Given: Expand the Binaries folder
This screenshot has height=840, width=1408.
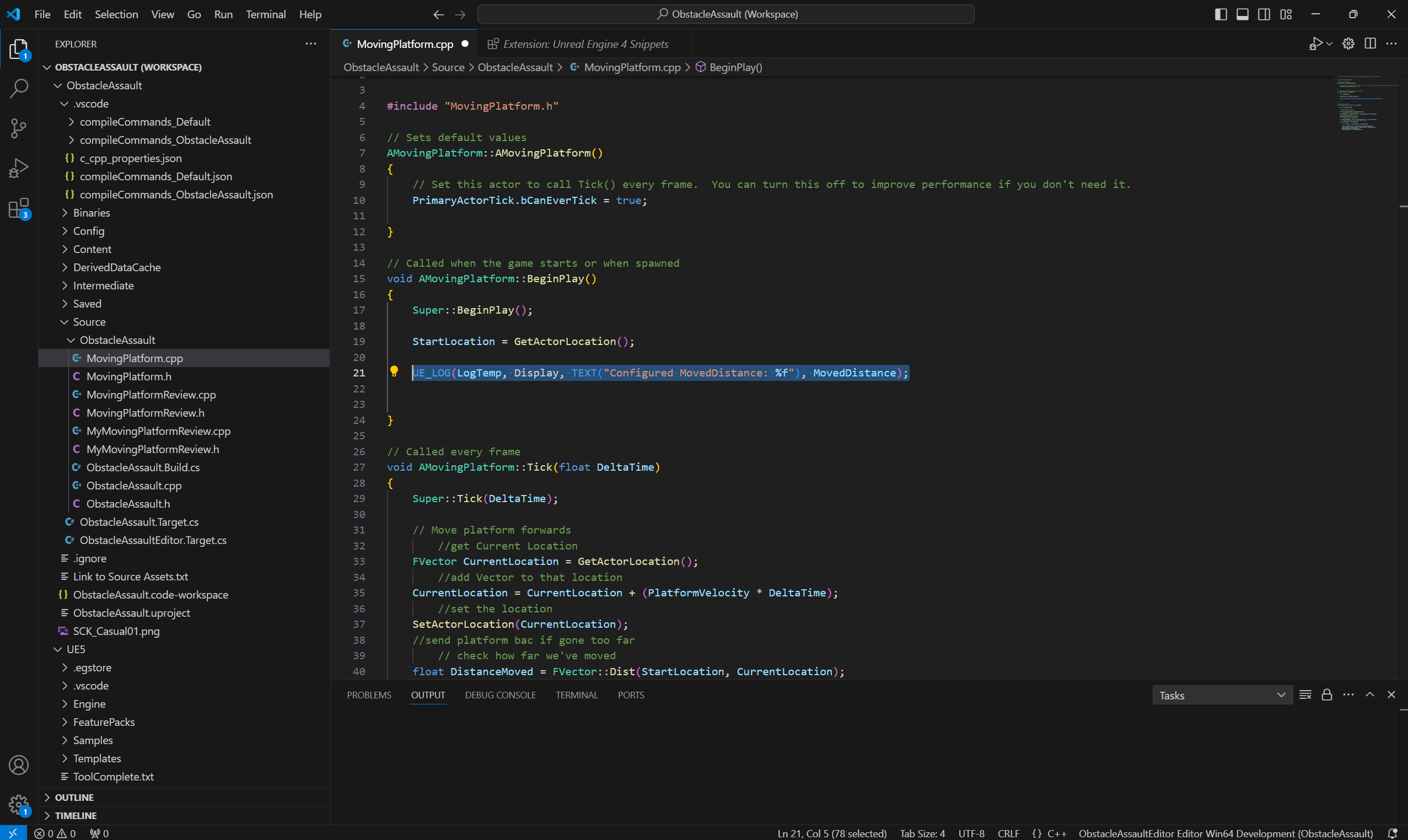Looking at the screenshot, I should click(x=91, y=213).
